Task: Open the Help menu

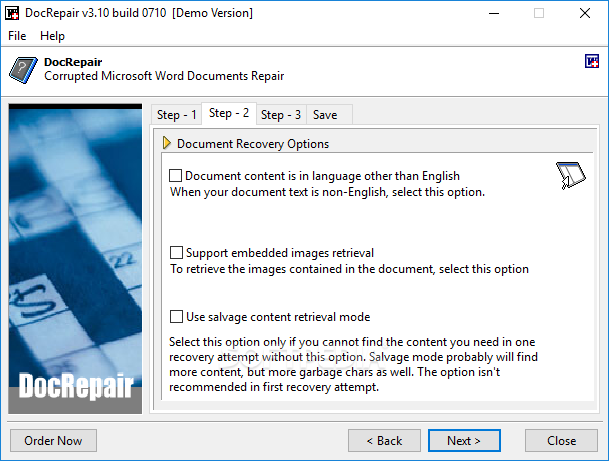Action: click(52, 36)
